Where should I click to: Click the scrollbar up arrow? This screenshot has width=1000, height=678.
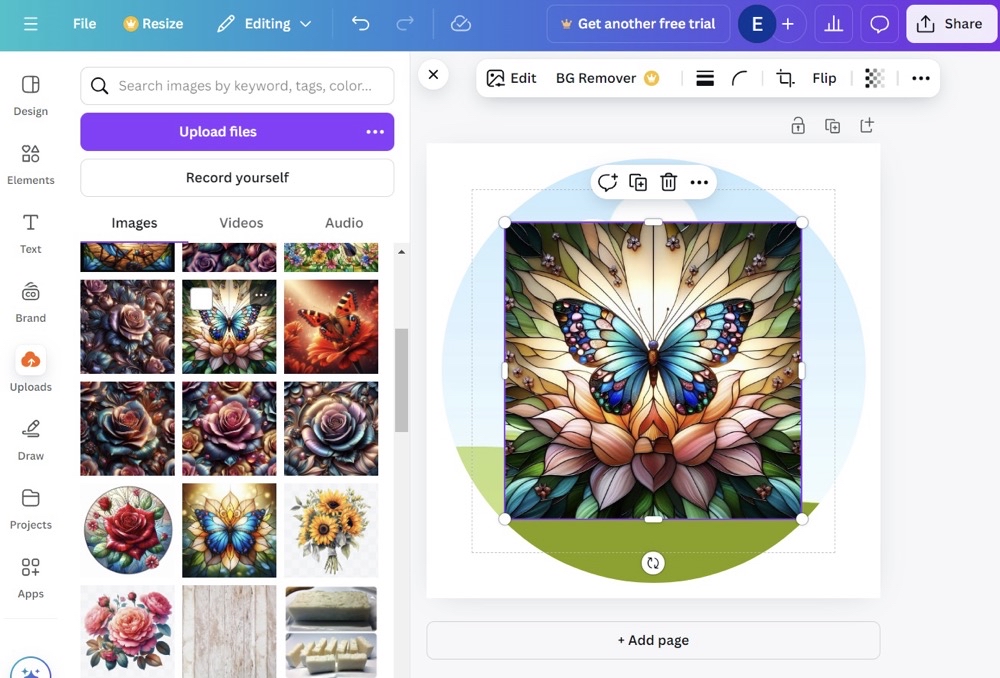(401, 252)
